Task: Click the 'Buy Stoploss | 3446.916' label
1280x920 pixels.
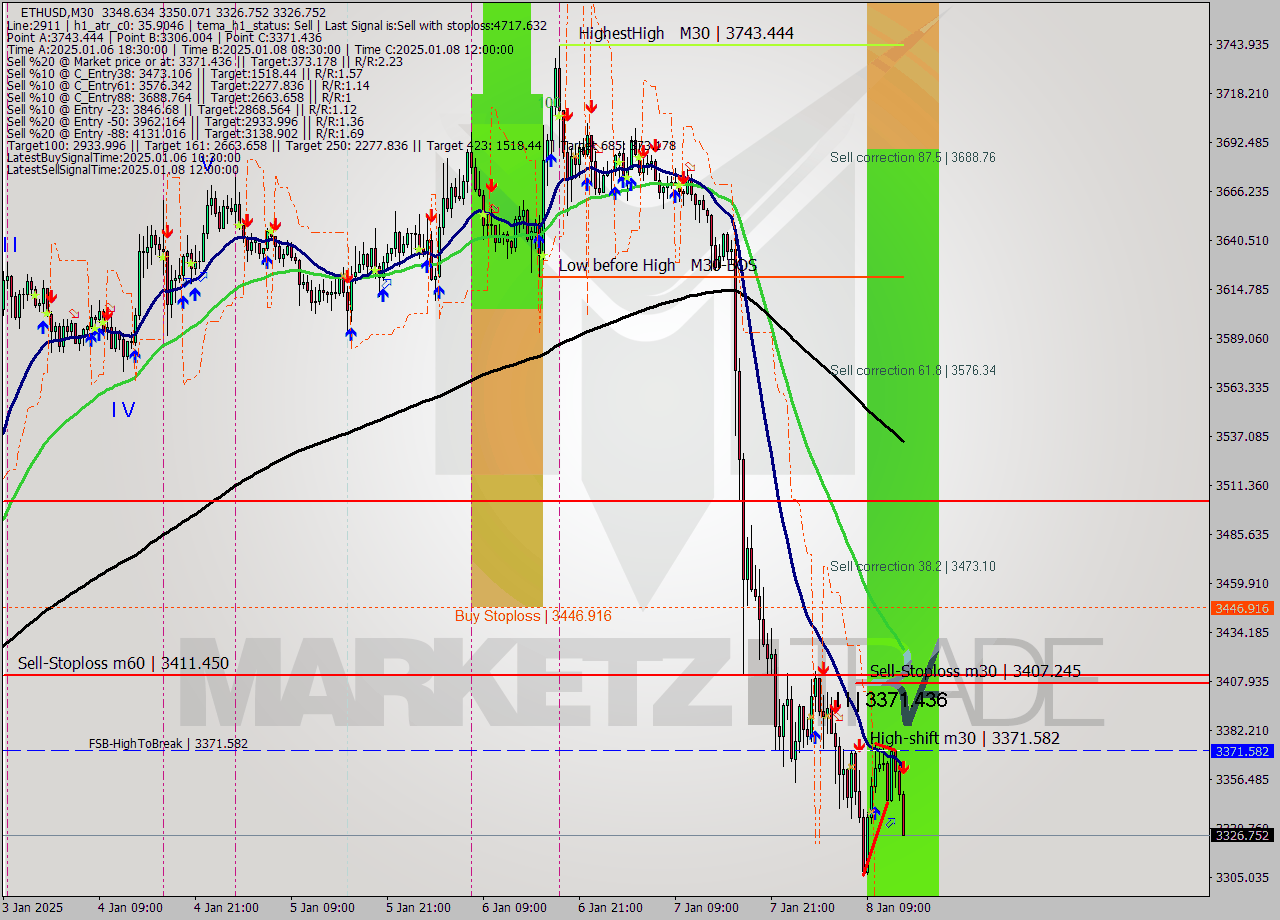Action: coord(533,616)
